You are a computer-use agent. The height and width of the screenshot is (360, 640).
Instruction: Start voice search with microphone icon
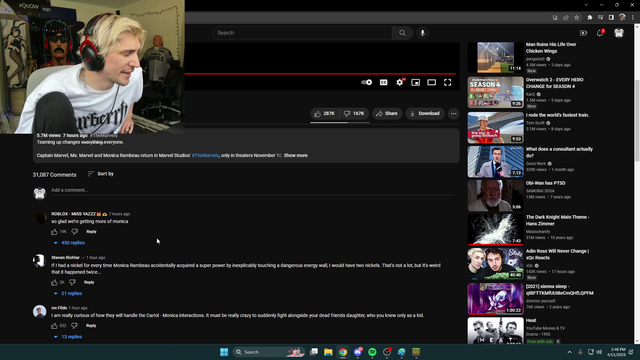click(x=422, y=33)
